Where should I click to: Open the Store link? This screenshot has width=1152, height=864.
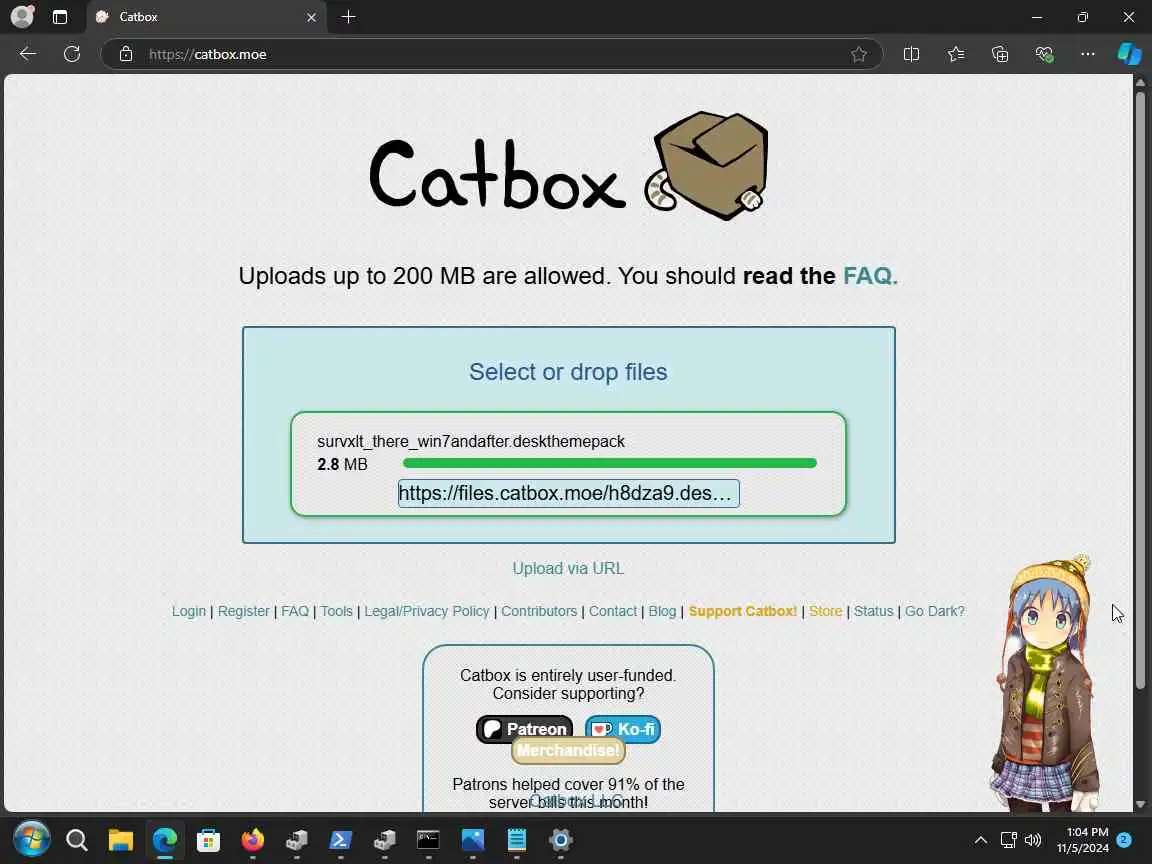click(825, 611)
